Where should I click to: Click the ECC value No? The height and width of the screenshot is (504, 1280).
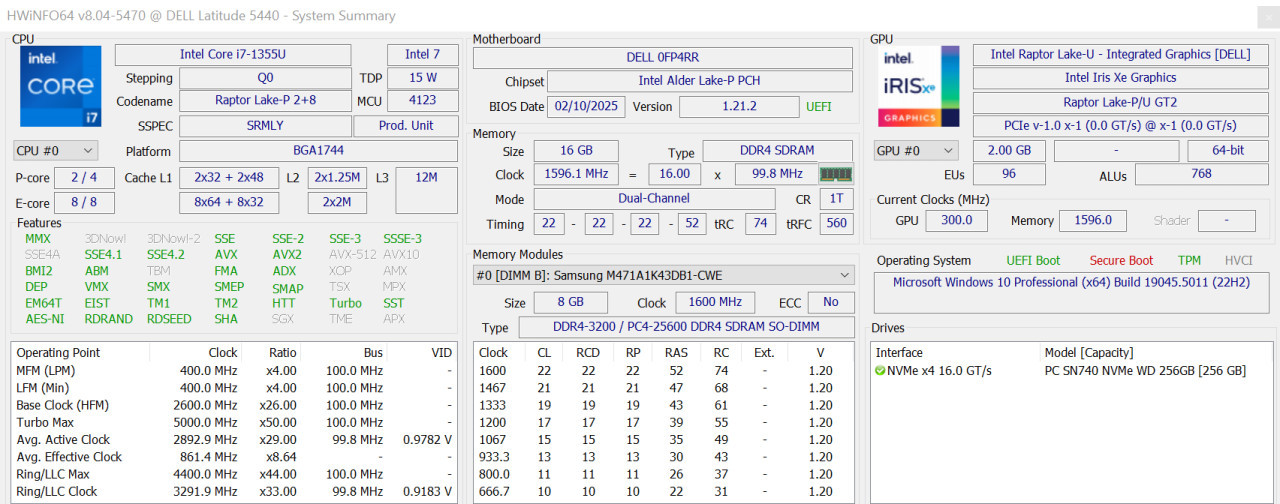pyautogui.click(x=831, y=302)
